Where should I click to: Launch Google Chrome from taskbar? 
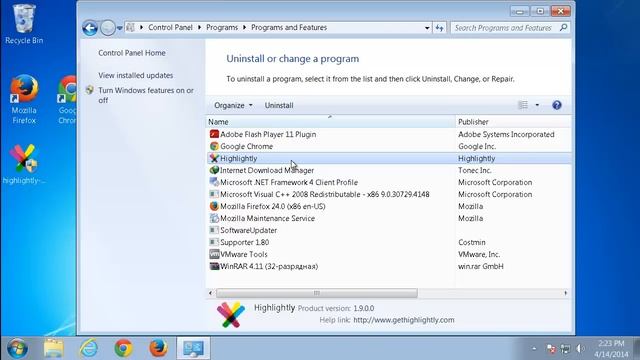tap(123, 348)
